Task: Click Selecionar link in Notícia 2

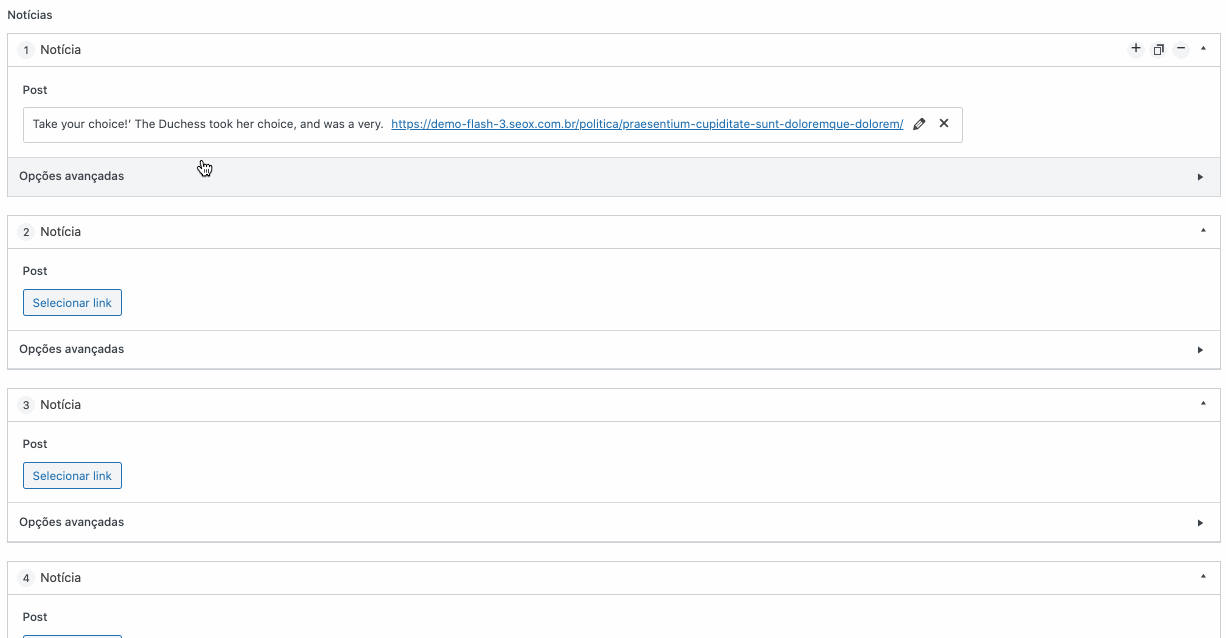Action: coord(72,303)
